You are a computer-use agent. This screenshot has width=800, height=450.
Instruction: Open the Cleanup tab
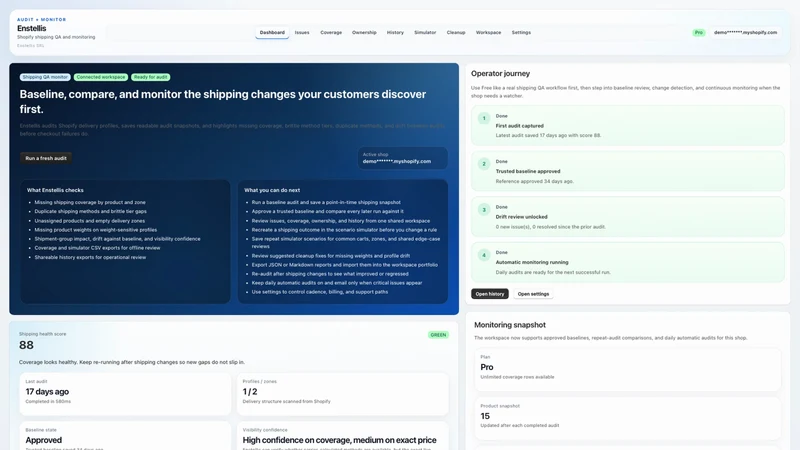pos(456,33)
